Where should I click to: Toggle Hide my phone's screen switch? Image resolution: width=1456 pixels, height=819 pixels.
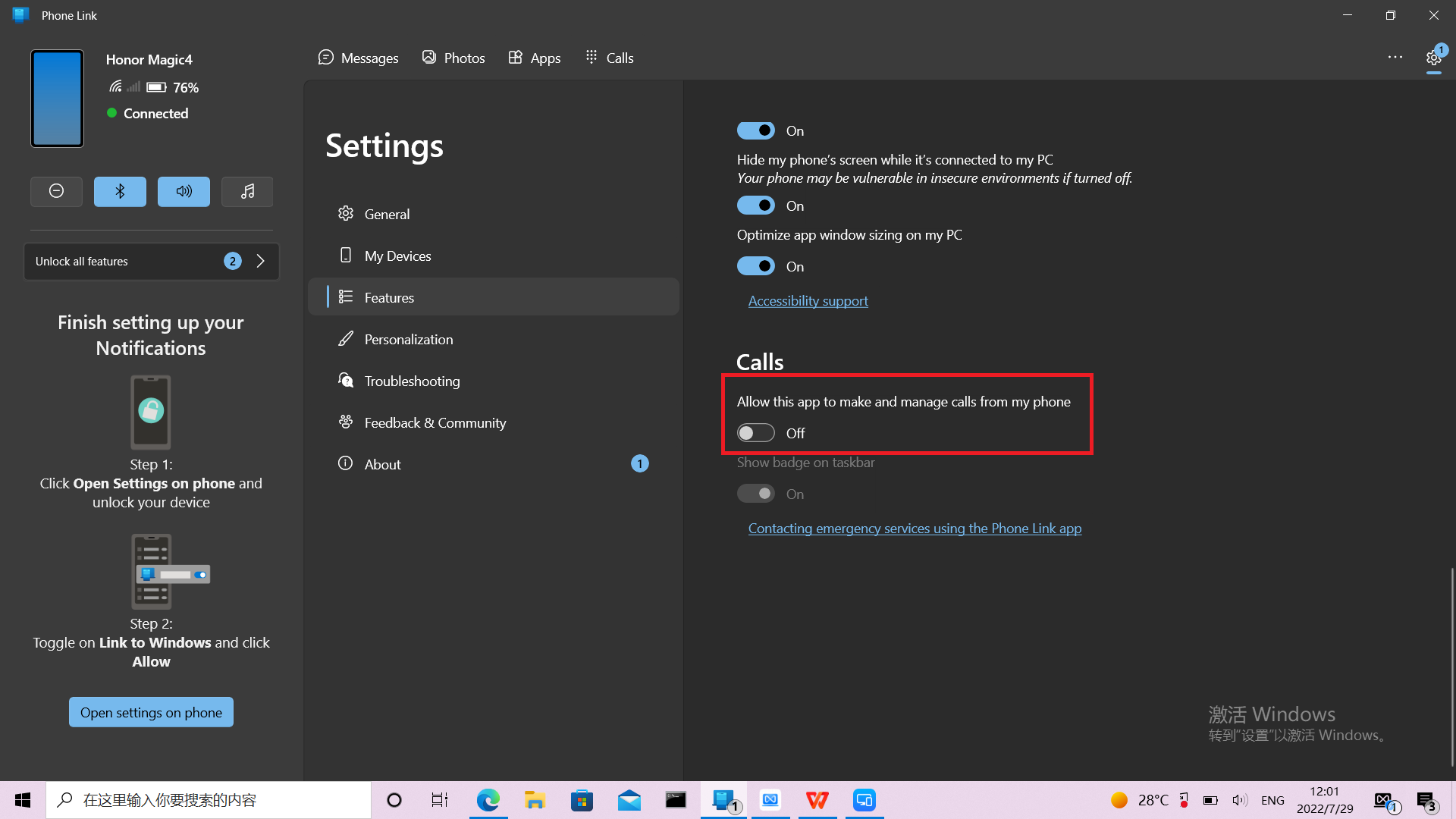pos(755,206)
